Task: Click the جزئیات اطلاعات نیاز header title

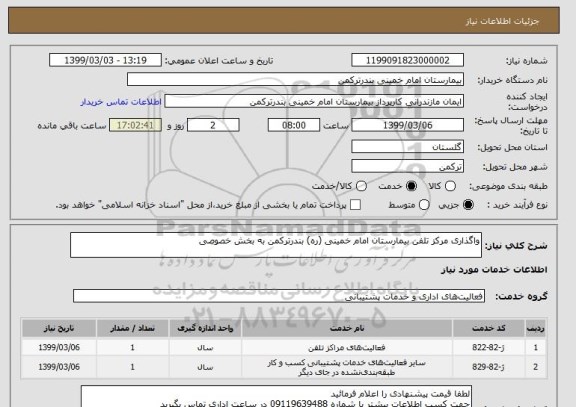Action: coord(503,21)
